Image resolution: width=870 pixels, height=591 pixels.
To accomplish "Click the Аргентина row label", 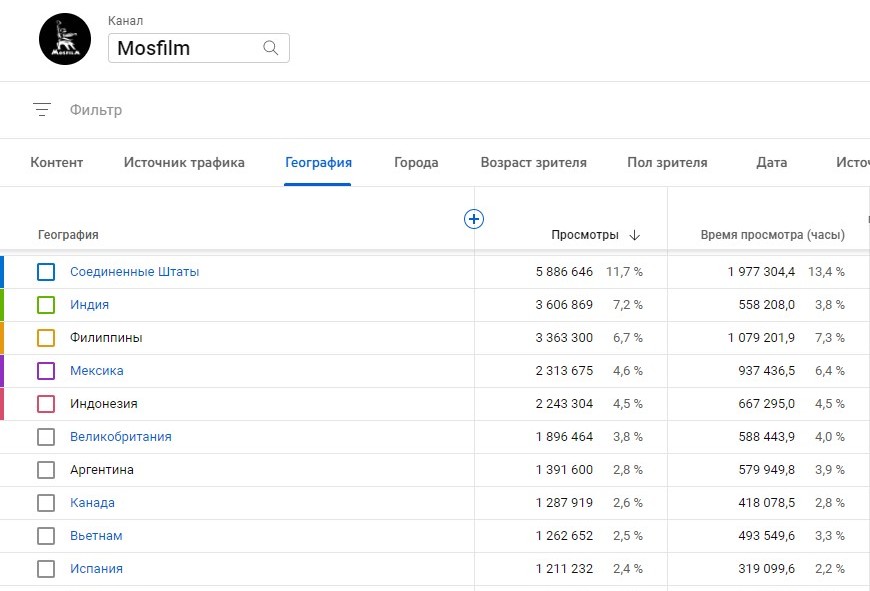I will [x=102, y=469].
